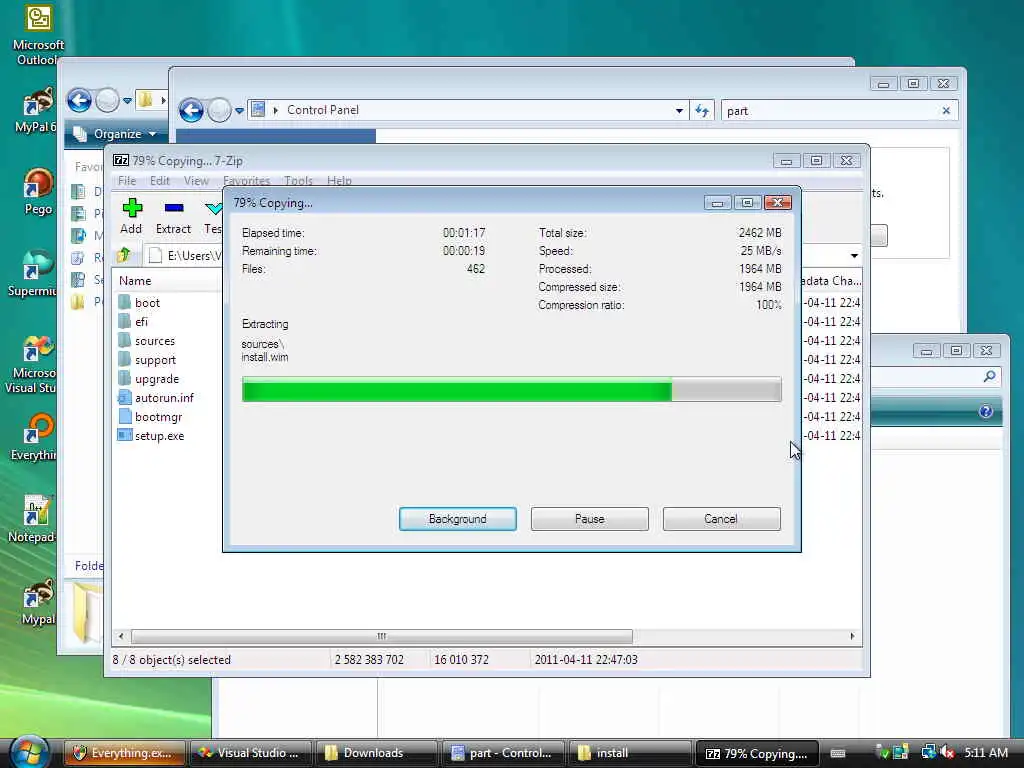Screen dimensions: 1024x768
Task: Click the Supermium desktop shortcut
Action: point(31,273)
